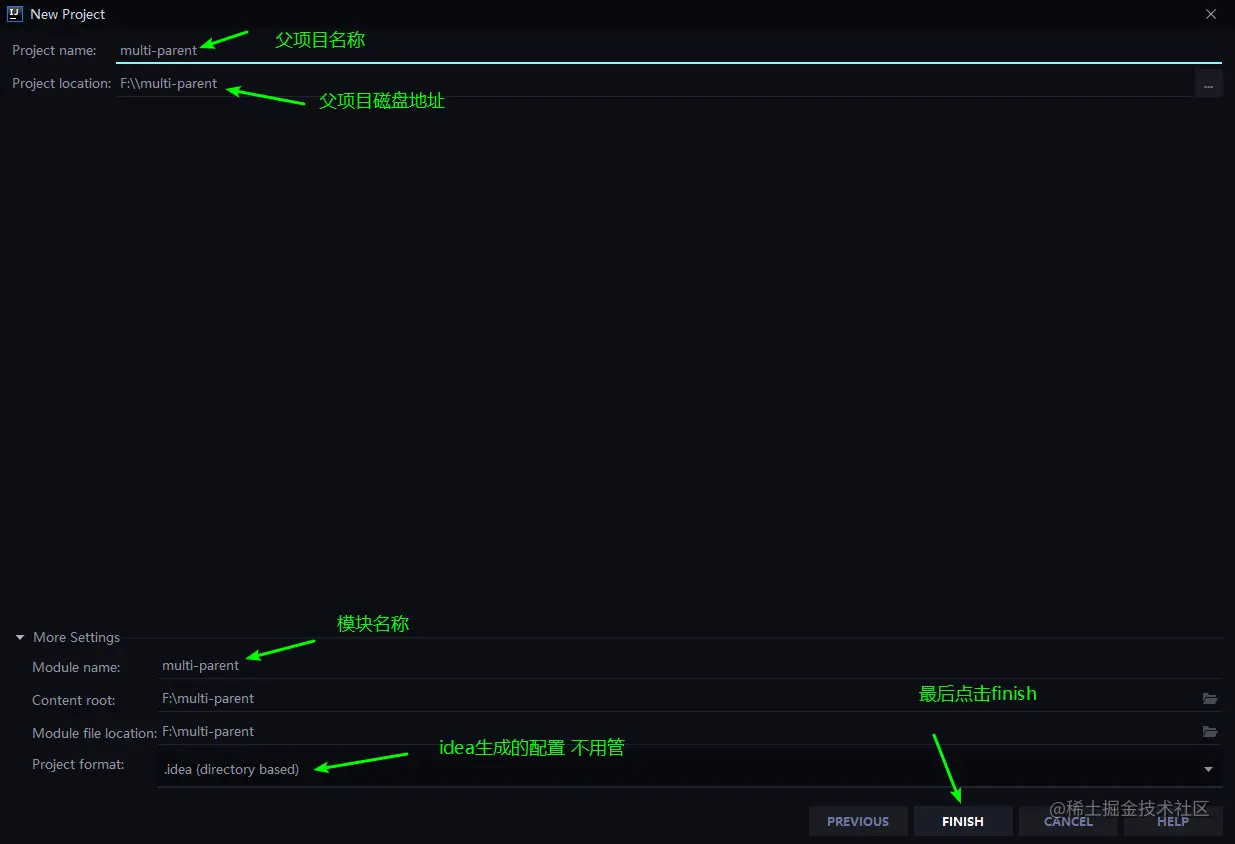Open Help for the New Project dialog

1173,821
